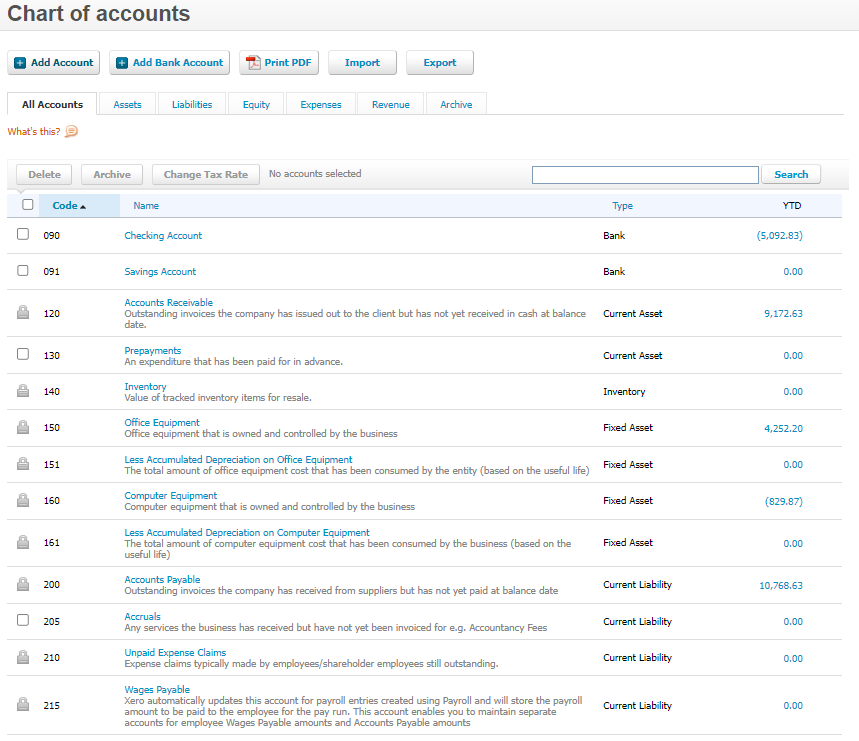The width and height of the screenshot is (859, 741).
Task: Switch to the Liabilities tab
Action: click(x=191, y=103)
